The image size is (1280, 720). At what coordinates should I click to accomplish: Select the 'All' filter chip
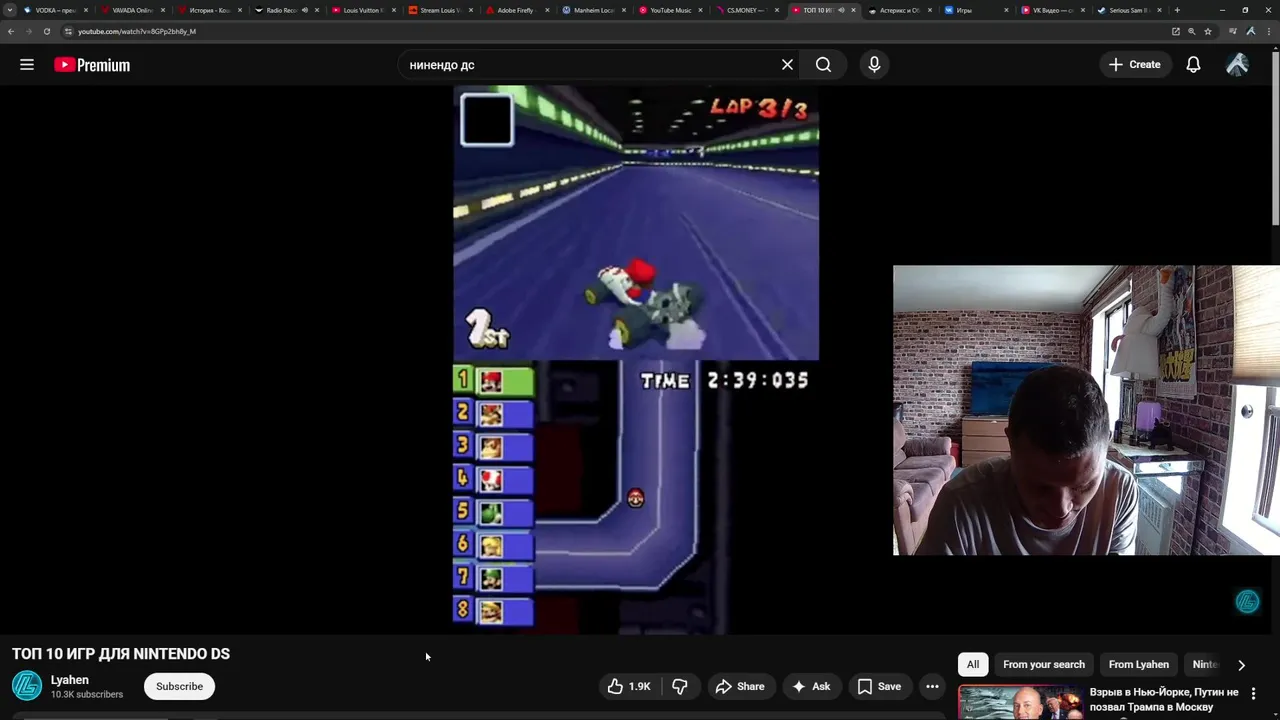(973, 665)
